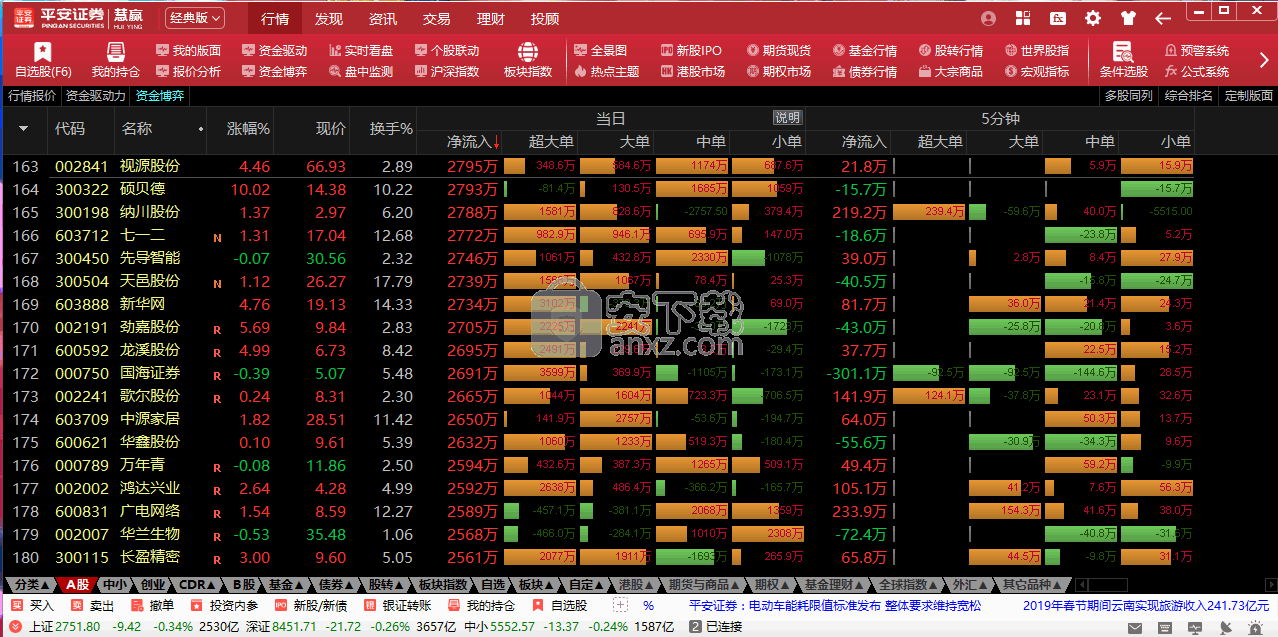The height and width of the screenshot is (637, 1278).
Task: Open 港股市场 toolbar item
Action: 692,71
